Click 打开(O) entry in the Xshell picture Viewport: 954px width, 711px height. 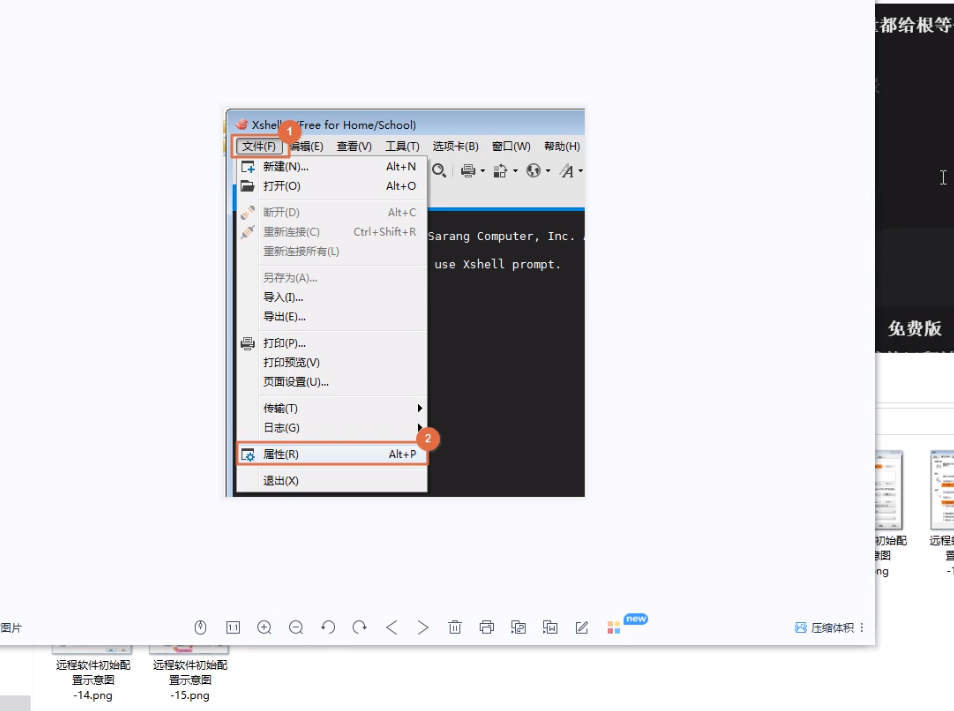coord(332,186)
